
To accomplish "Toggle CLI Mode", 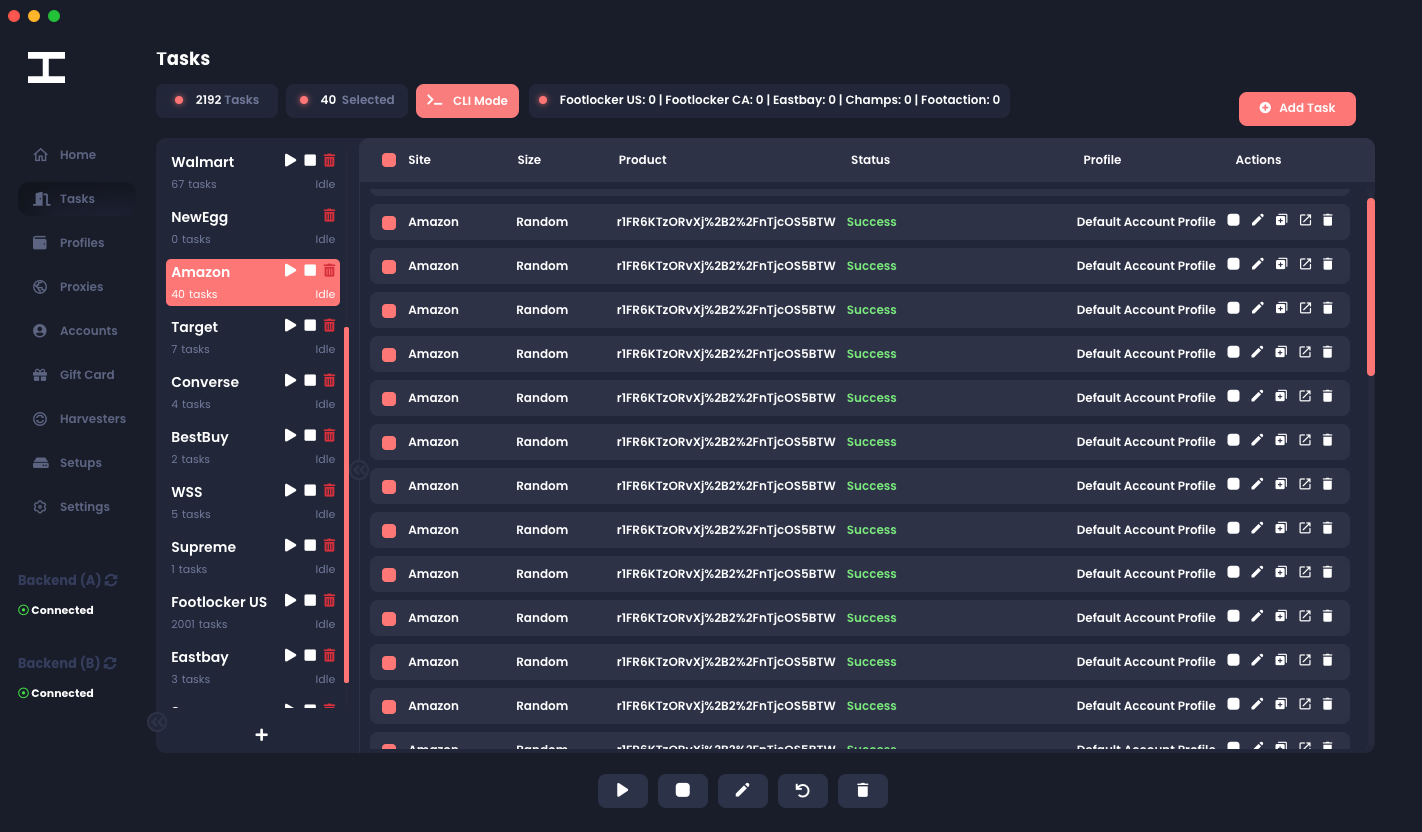I will (467, 101).
